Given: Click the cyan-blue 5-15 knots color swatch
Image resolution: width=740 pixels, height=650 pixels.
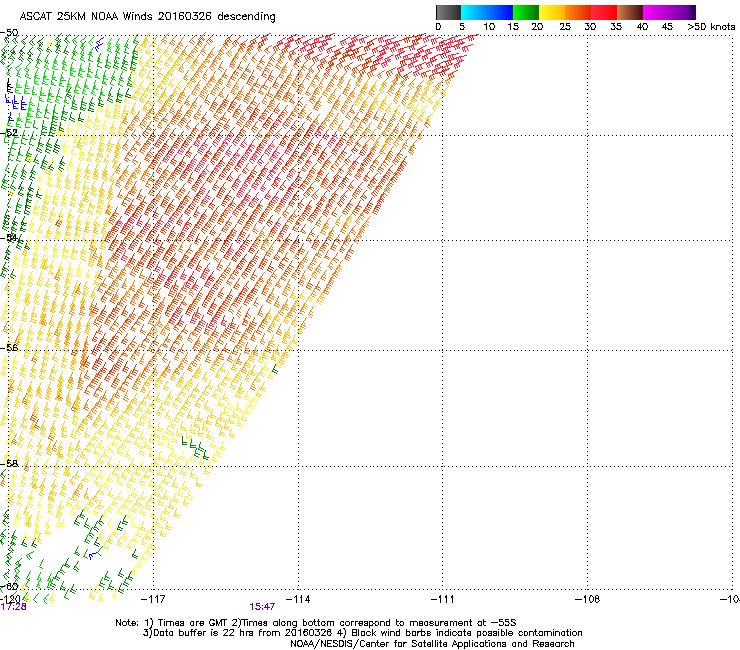Looking at the screenshot, I should click(487, 12).
